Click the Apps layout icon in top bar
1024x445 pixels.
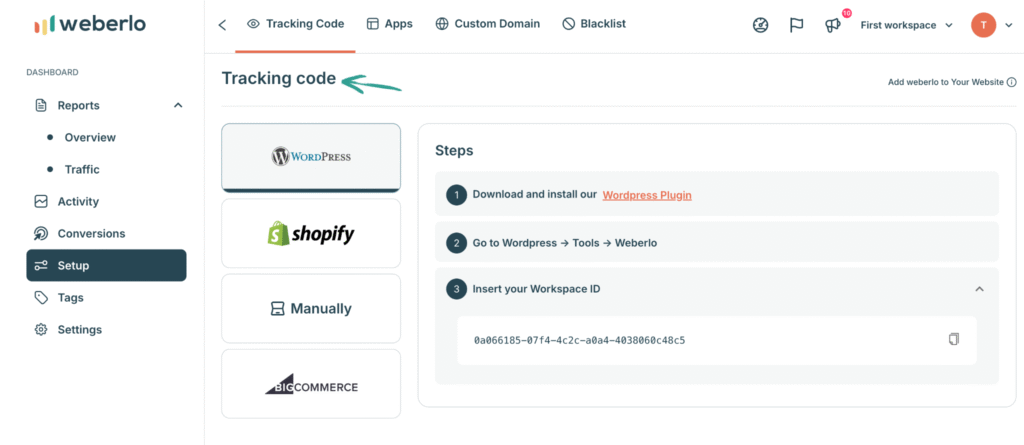373,24
